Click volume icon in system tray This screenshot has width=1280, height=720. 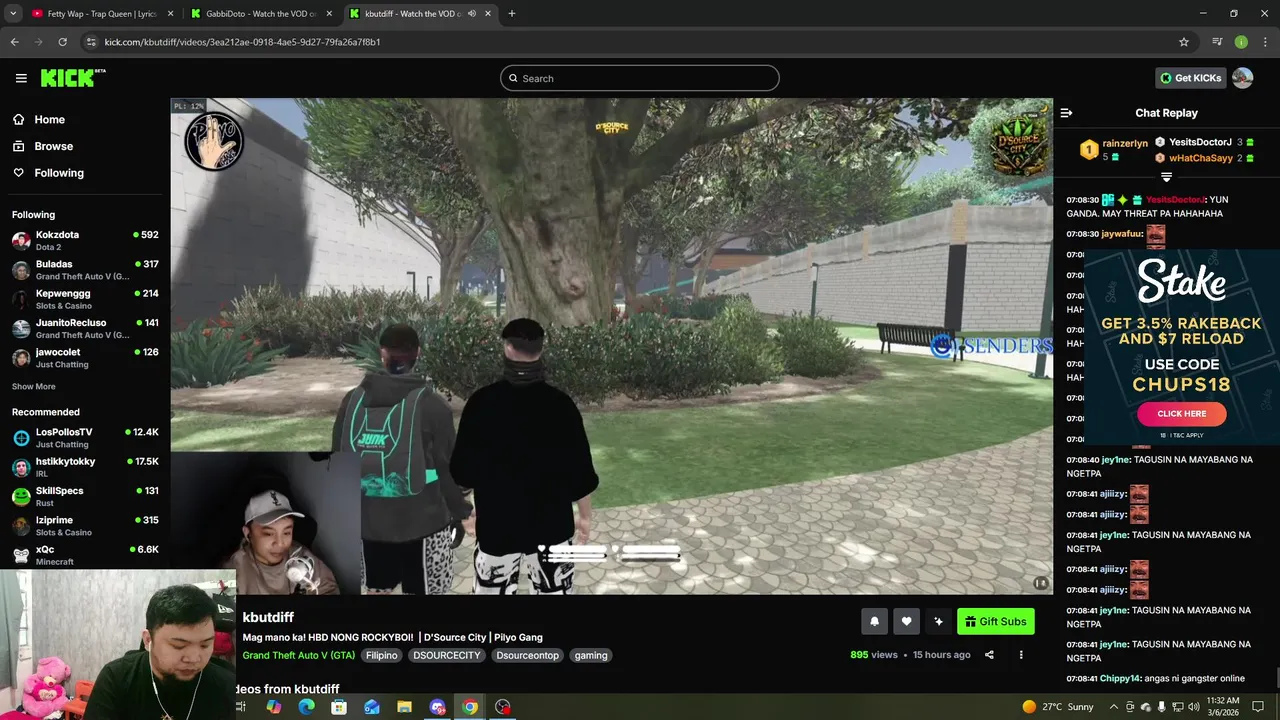1193,707
